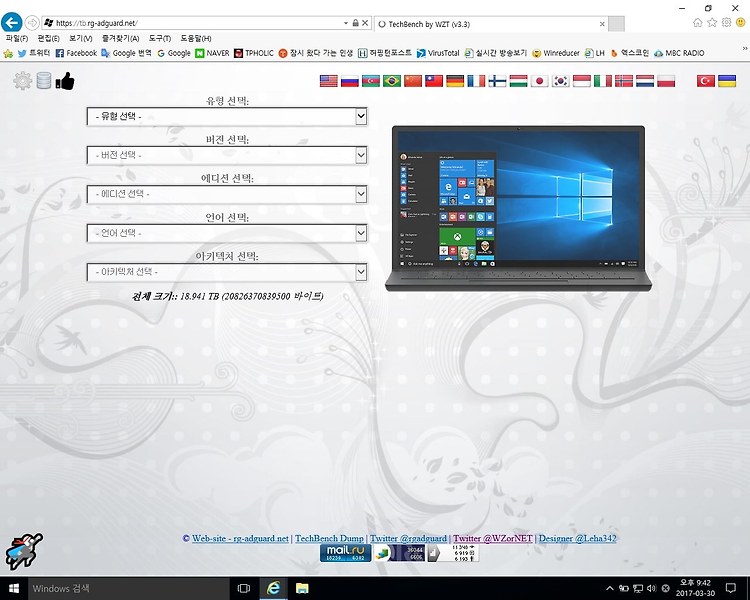Viewport: 750px width, 600px height.
Task: Open the NAVER bookmark
Action: coord(212,53)
